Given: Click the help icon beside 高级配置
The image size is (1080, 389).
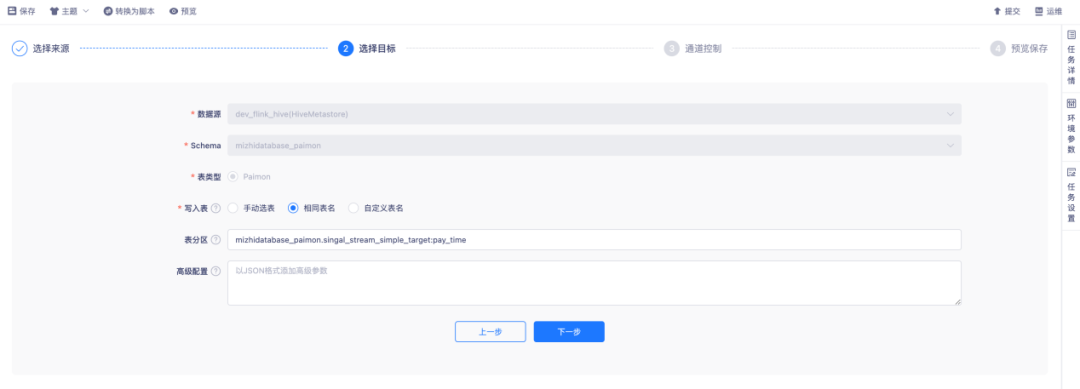Looking at the screenshot, I should pos(216,271).
